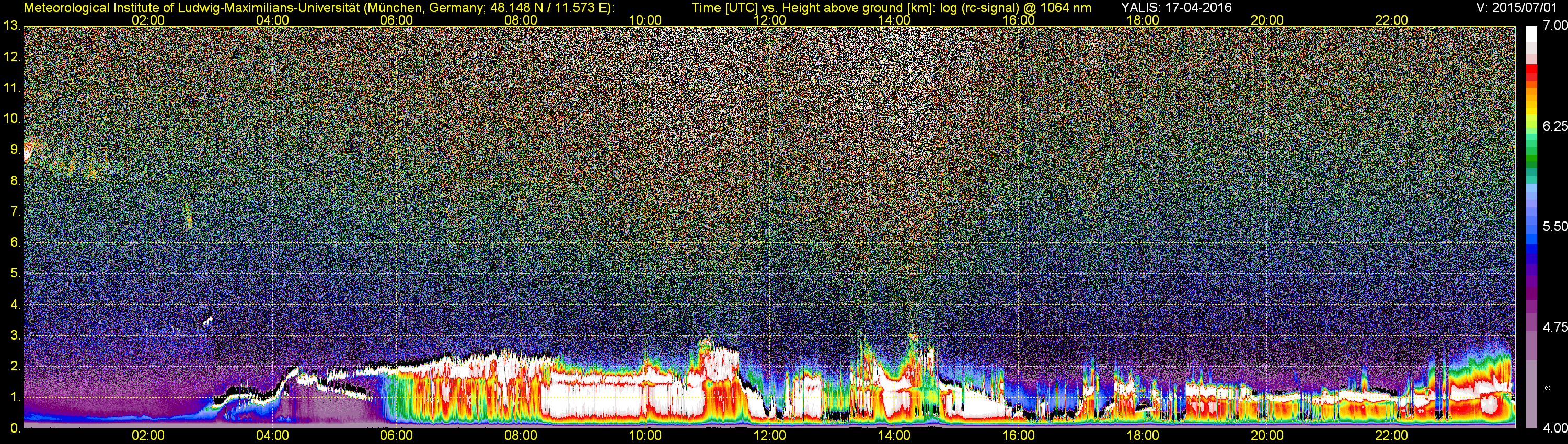Click 12:00 on the bottom time axis
The height and width of the screenshot is (444, 1568).
click(769, 436)
